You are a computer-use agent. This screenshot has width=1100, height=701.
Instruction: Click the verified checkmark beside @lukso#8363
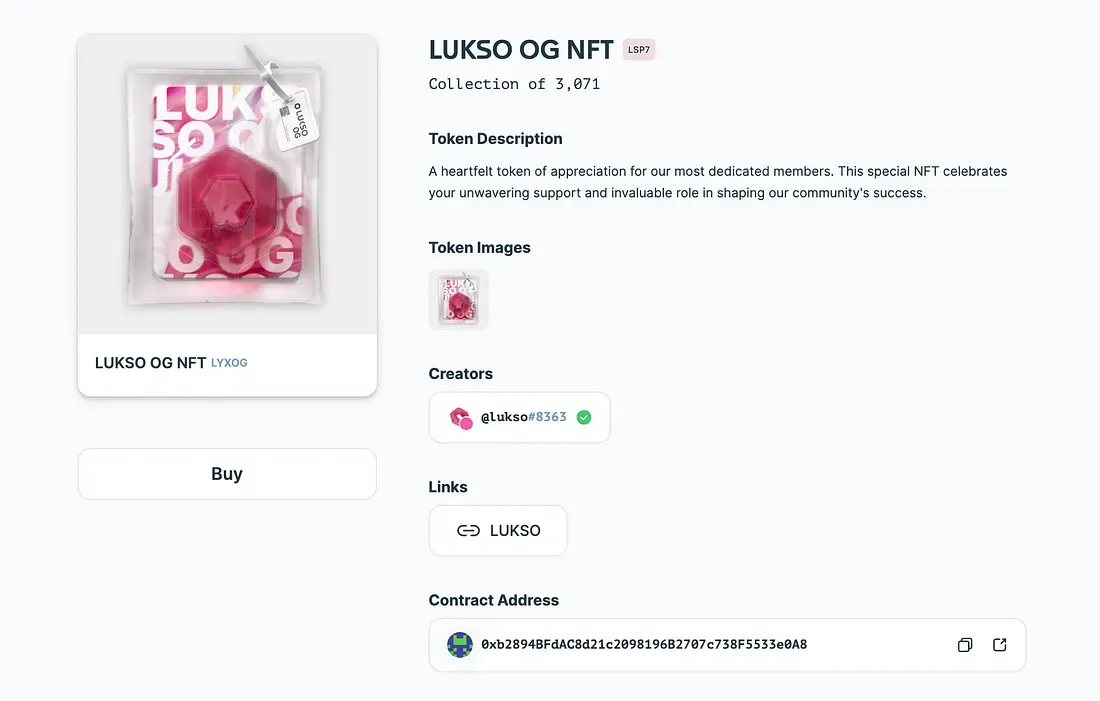click(x=584, y=417)
